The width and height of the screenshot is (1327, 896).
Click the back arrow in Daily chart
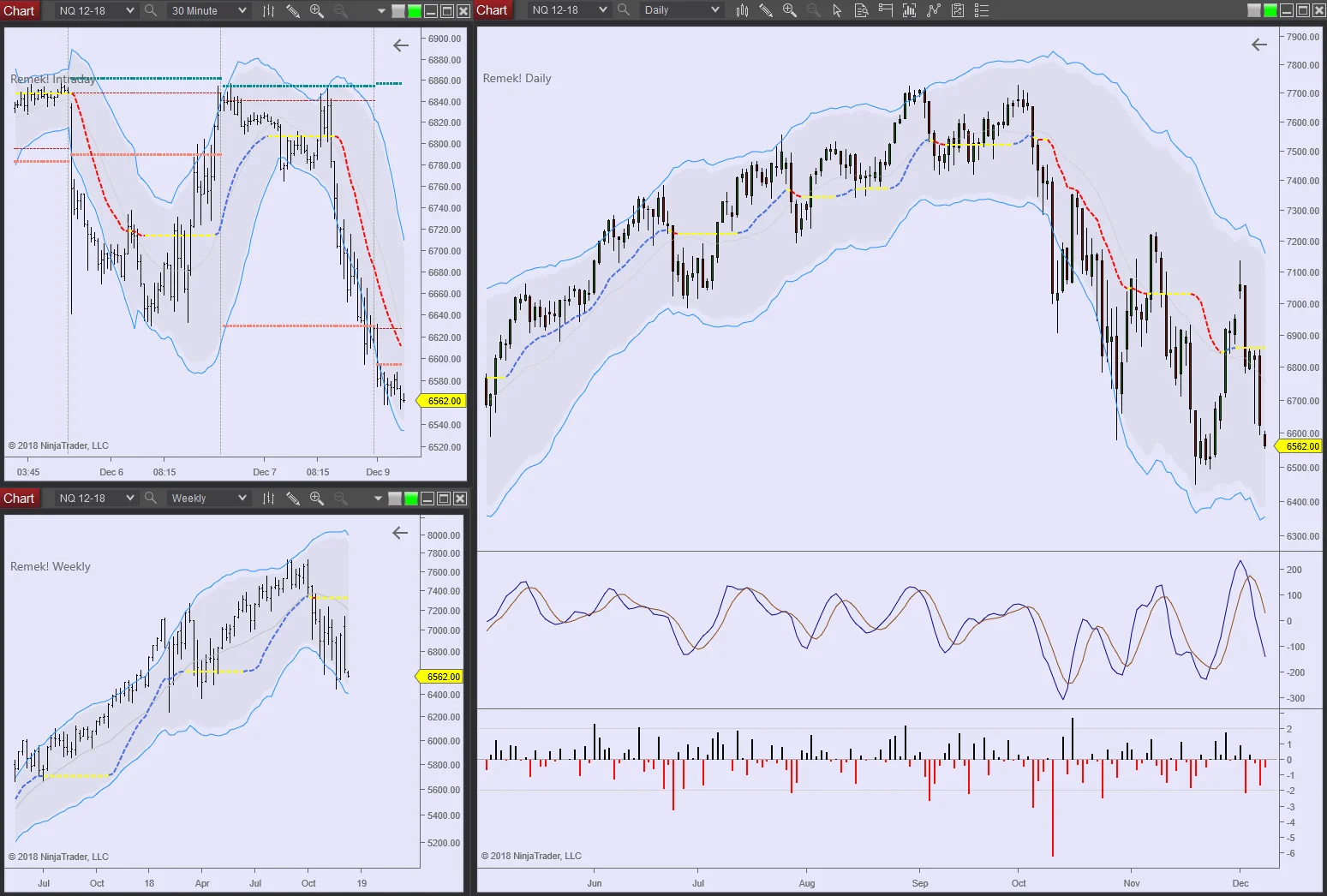tap(1258, 45)
